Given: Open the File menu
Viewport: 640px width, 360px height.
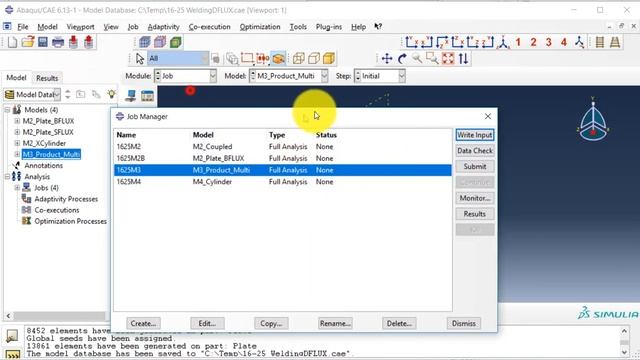Looking at the screenshot, I should tap(22, 27).
